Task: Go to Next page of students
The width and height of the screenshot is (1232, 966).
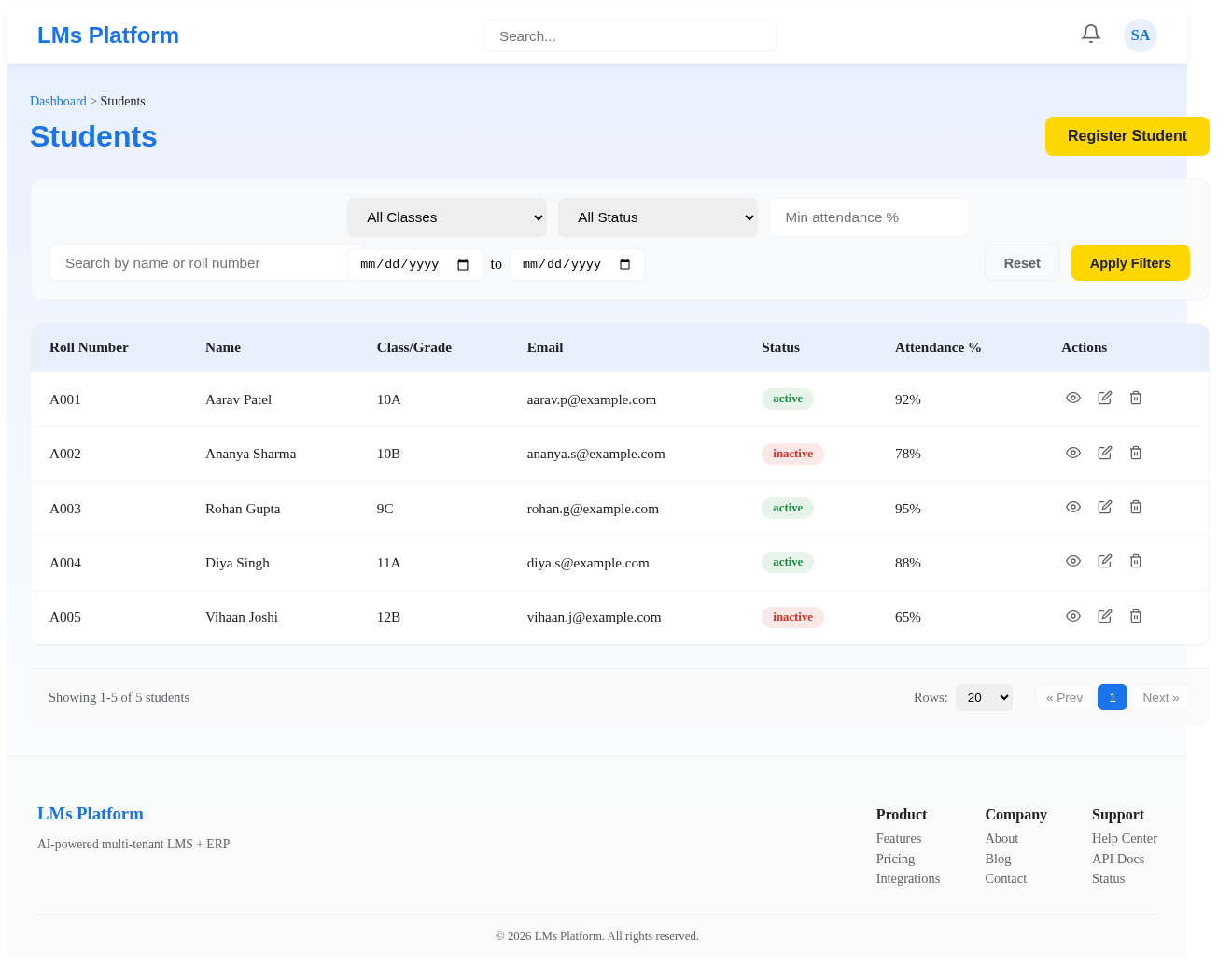Action: point(1161,697)
